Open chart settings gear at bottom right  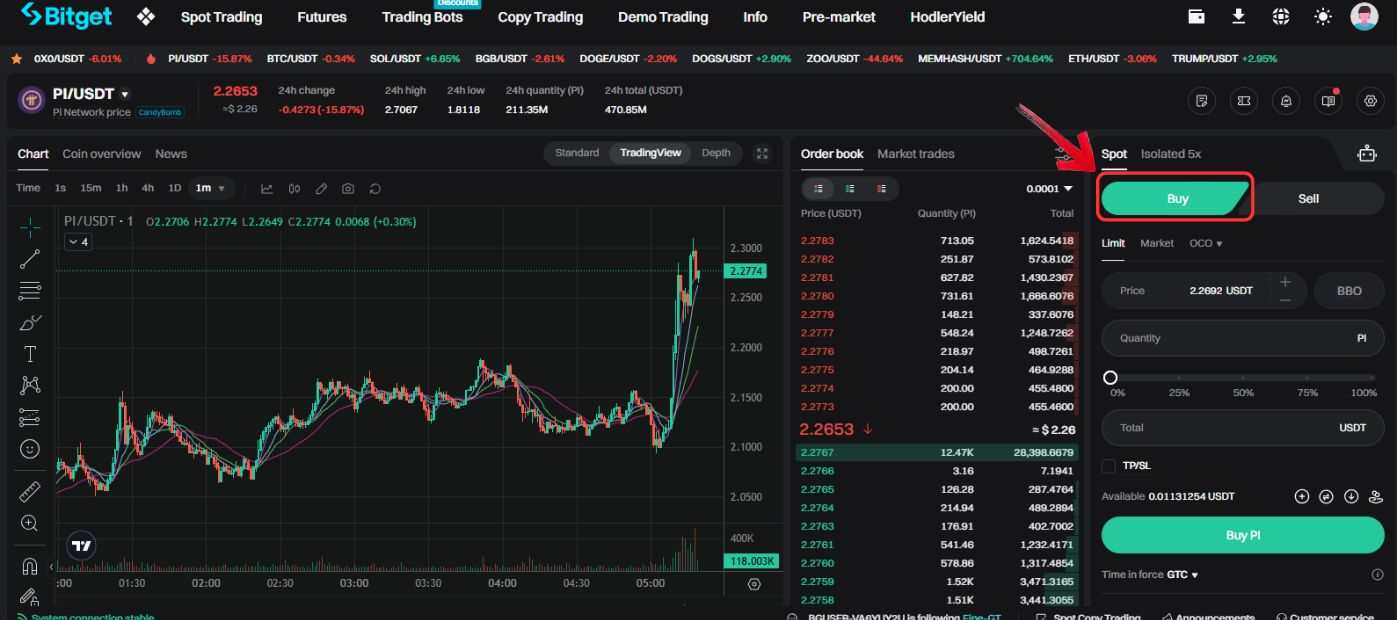coord(754,584)
